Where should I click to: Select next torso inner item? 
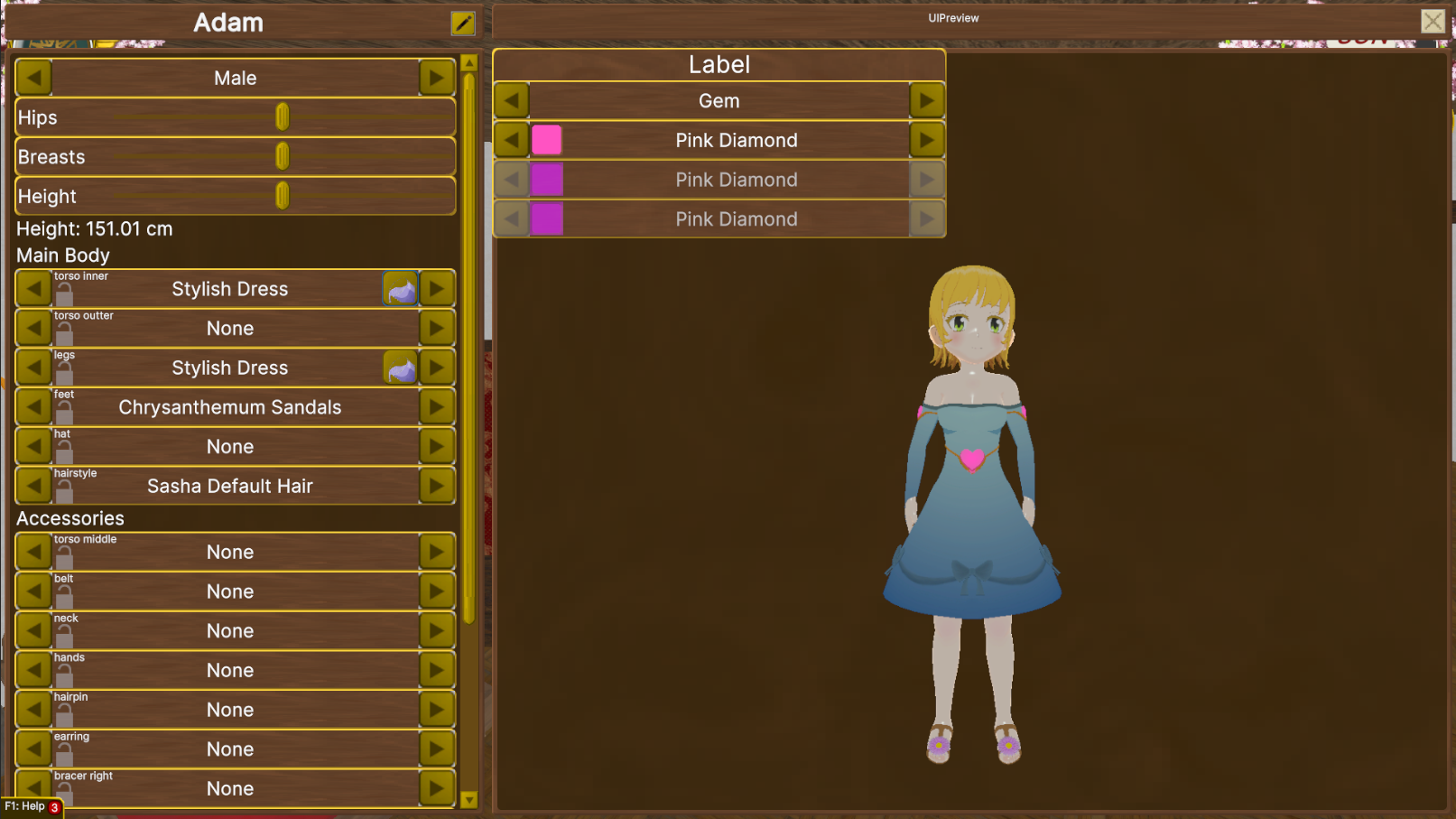click(437, 289)
